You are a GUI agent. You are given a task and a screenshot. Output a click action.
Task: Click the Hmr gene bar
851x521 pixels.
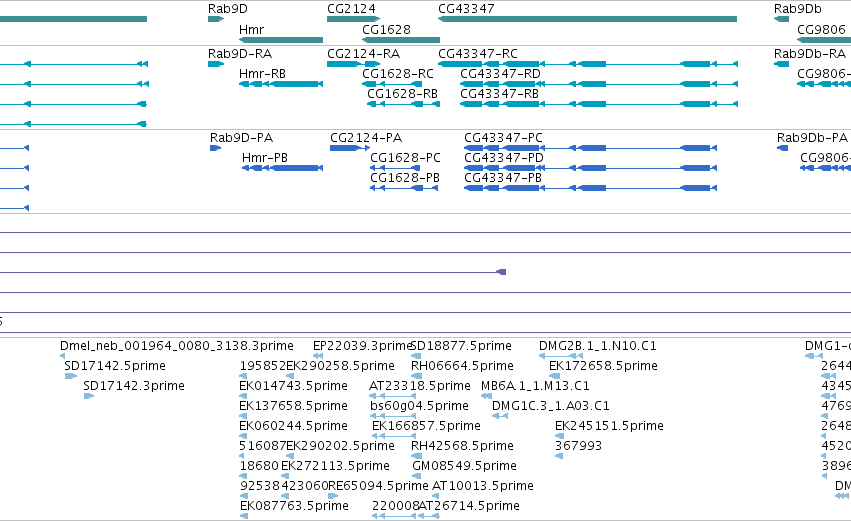tap(281, 40)
